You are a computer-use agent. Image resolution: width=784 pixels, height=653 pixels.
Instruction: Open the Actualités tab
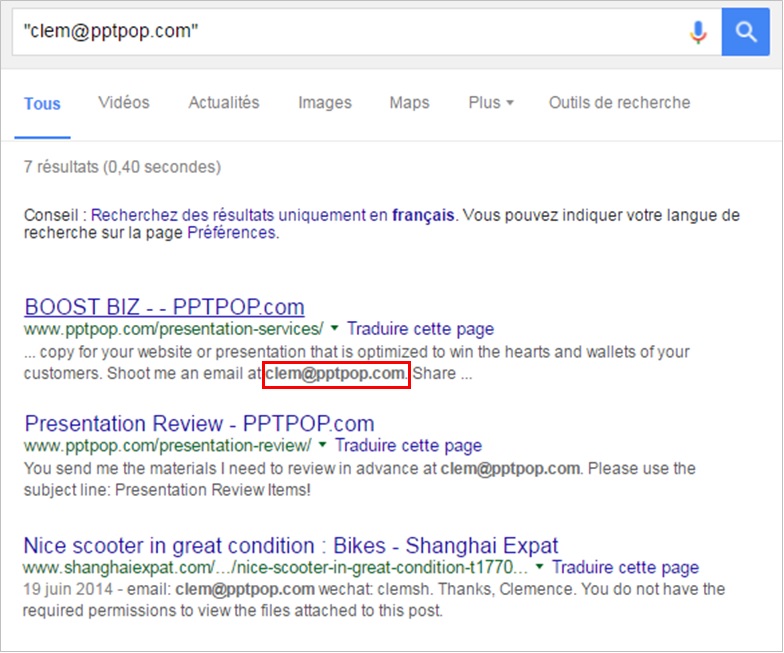pos(224,102)
